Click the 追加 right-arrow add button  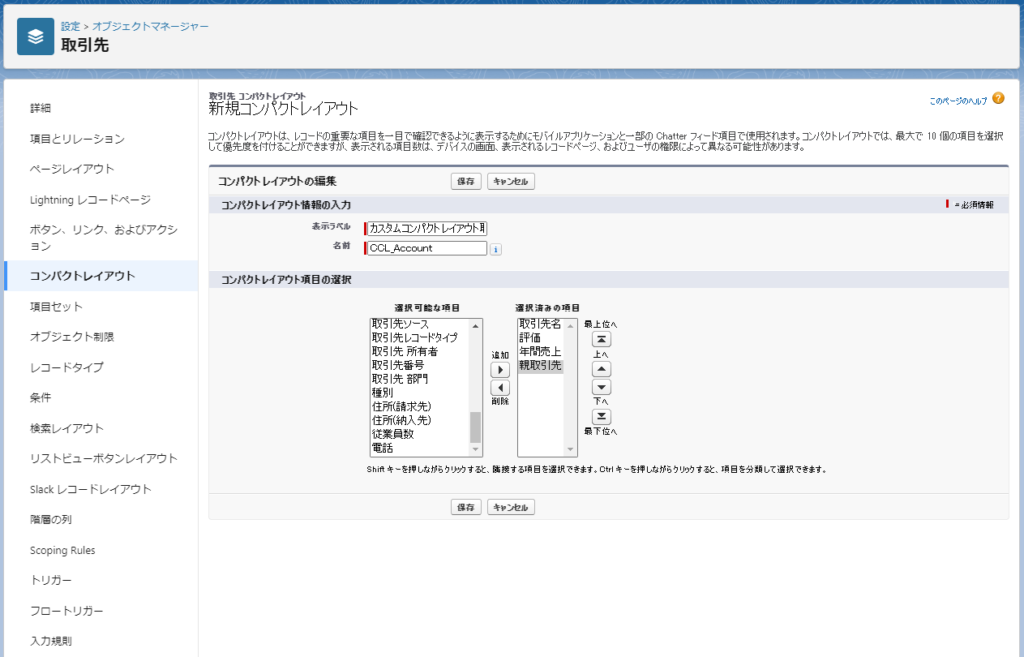click(x=501, y=370)
